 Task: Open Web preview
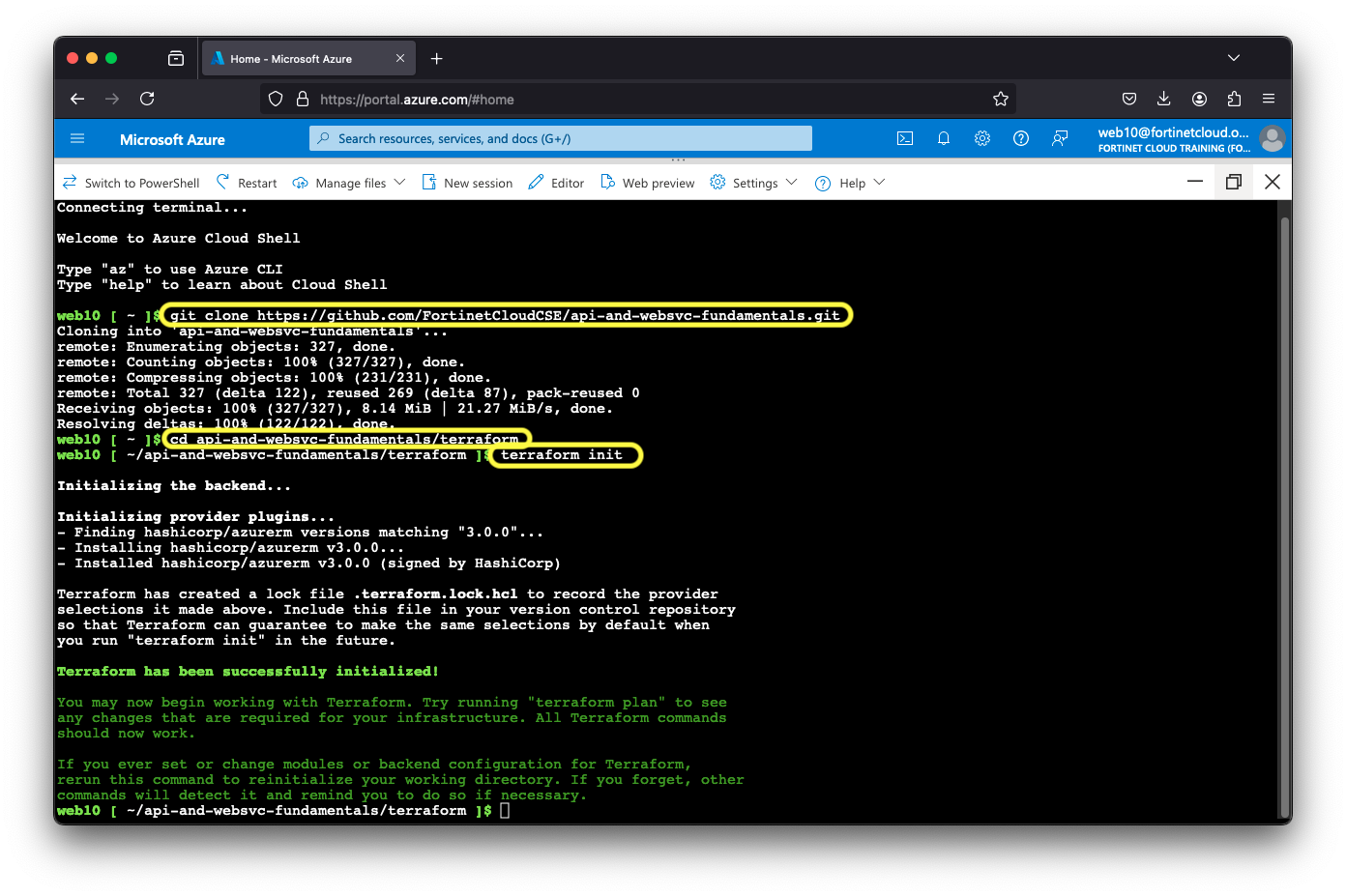click(648, 183)
